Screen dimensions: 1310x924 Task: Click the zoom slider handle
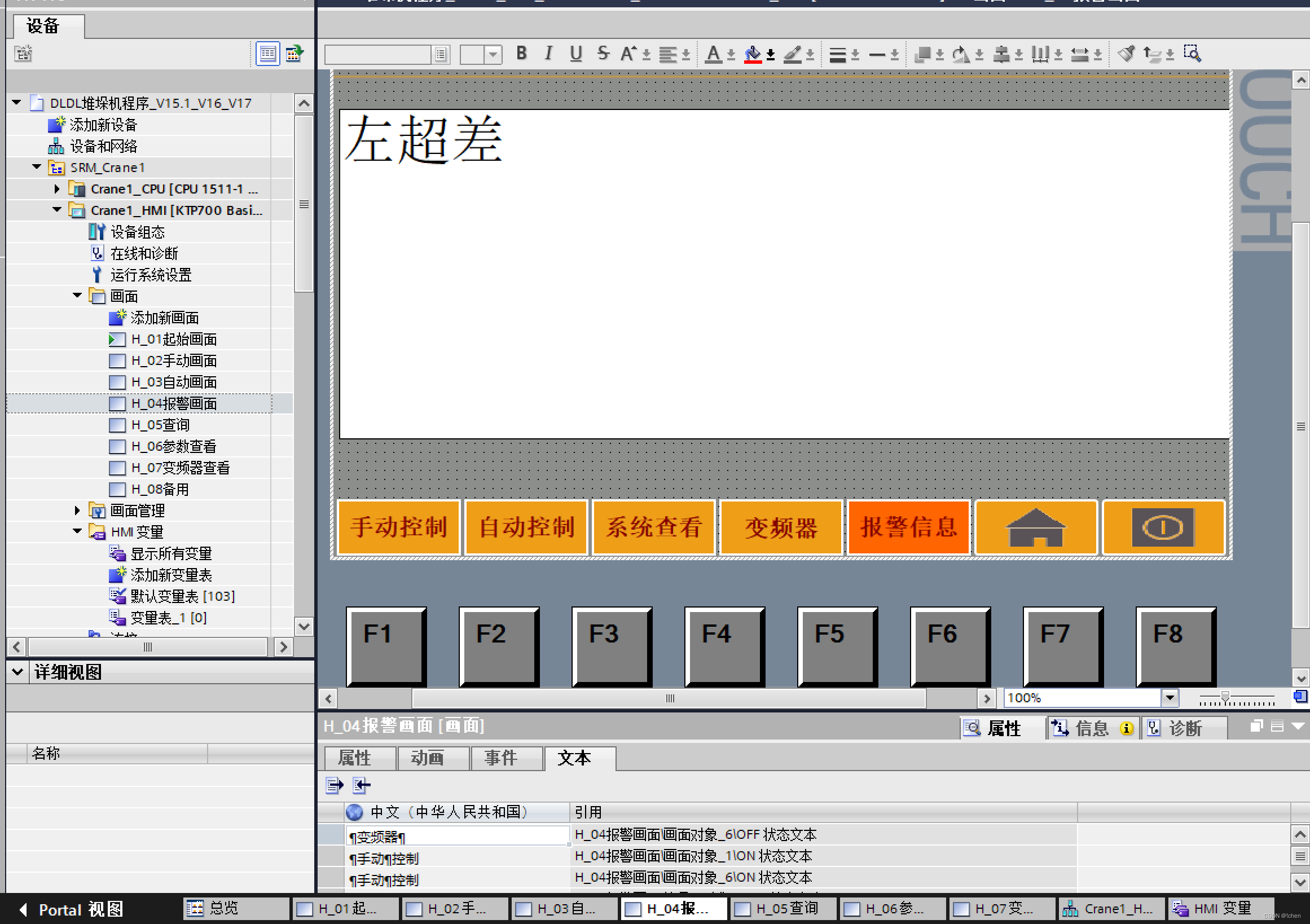pyautogui.click(x=1224, y=697)
